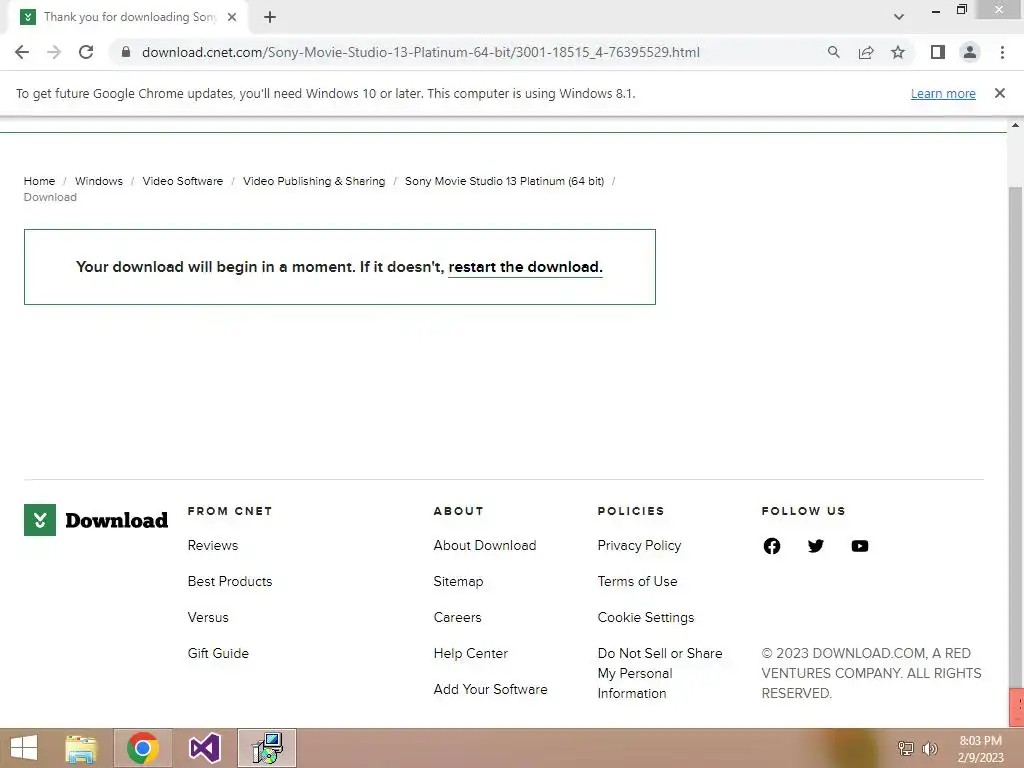Open Learn more about Chrome updates

click(943, 93)
